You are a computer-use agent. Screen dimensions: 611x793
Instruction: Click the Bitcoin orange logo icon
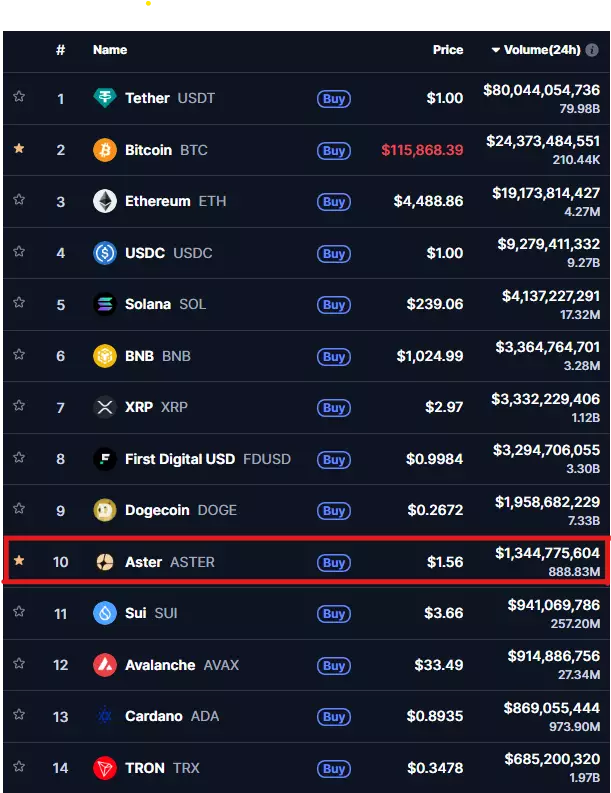pos(104,150)
